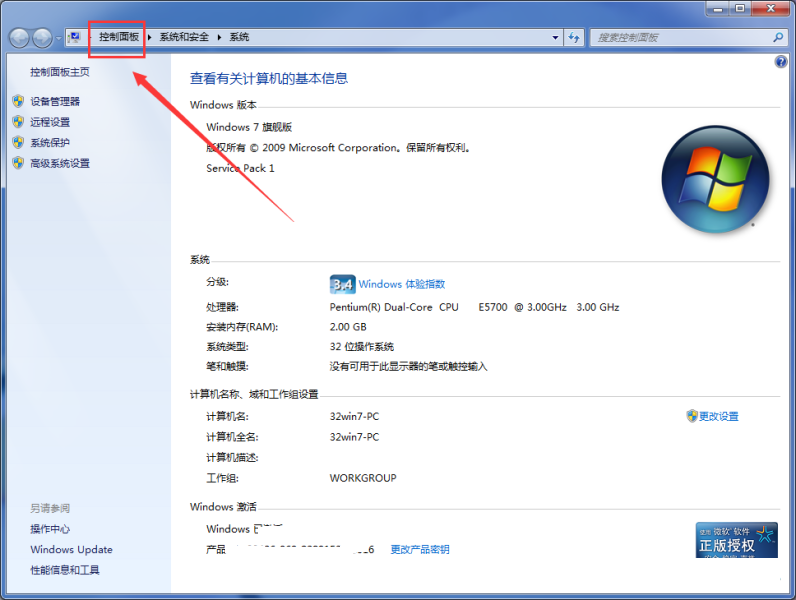Open 操作中心 under 另请参阅

click(50, 529)
